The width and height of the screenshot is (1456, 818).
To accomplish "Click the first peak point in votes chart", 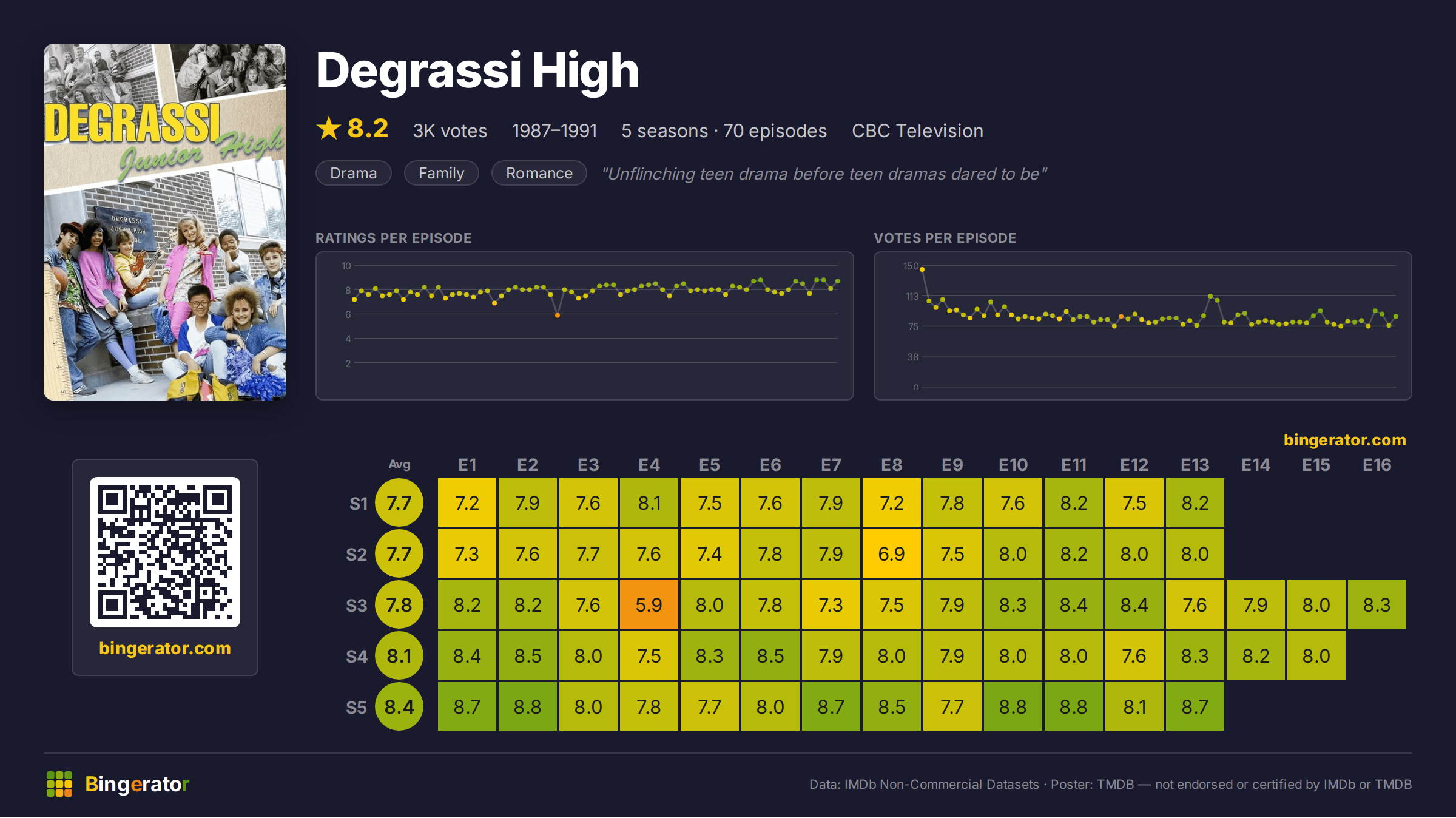I will click(922, 269).
